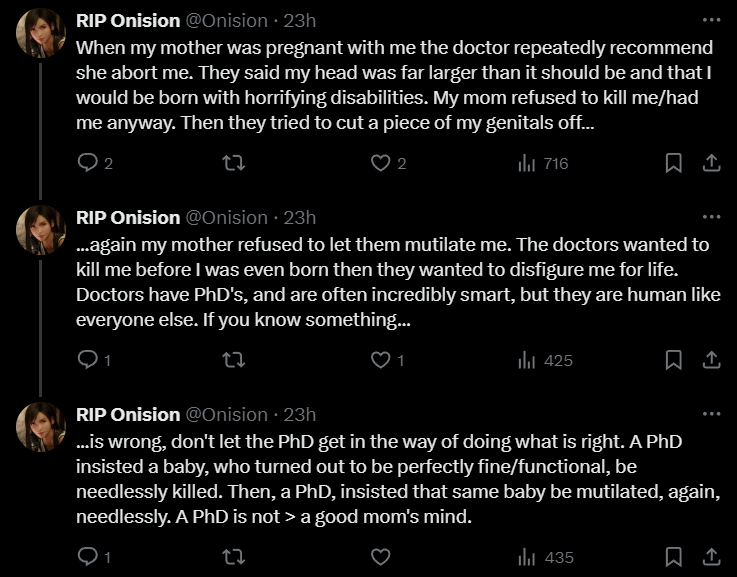The height and width of the screenshot is (577, 737).
Task: Like the first tweet with 2 likes
Action: coord(381,163)
